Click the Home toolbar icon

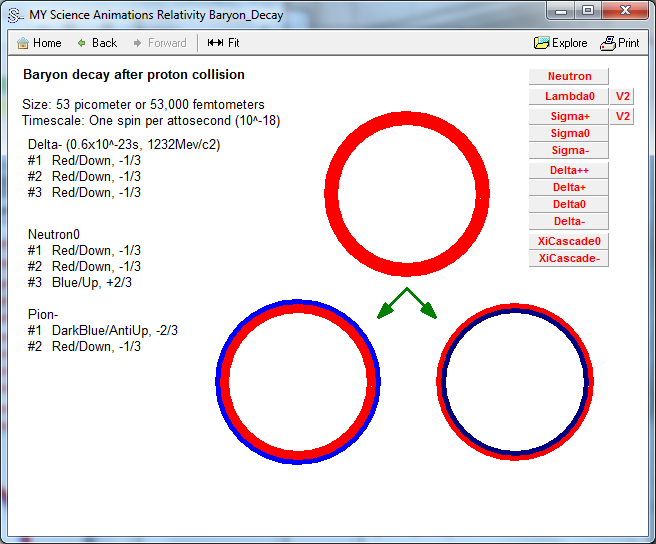pyautogui.click(x=23, y=43)
